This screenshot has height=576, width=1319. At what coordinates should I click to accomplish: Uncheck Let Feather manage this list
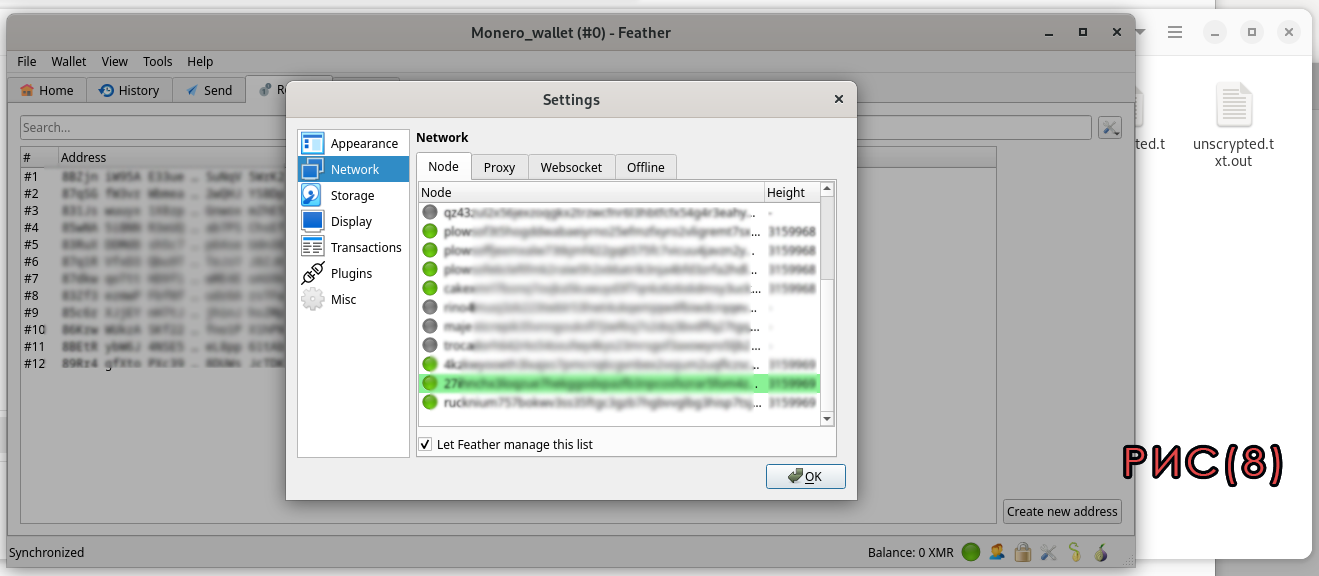426,444
